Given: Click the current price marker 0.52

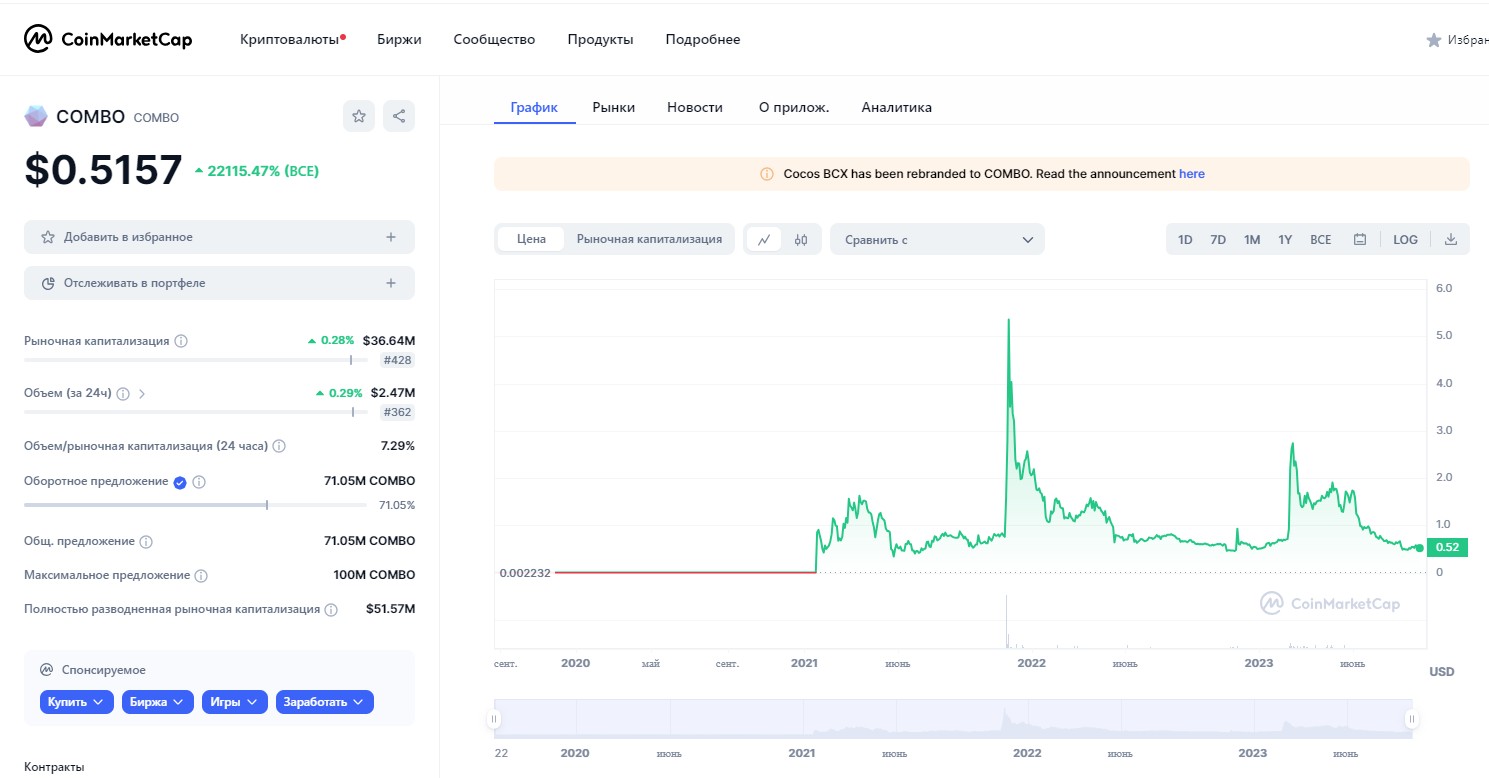Looking at the screenshot, I should [x=1447, y=547].
